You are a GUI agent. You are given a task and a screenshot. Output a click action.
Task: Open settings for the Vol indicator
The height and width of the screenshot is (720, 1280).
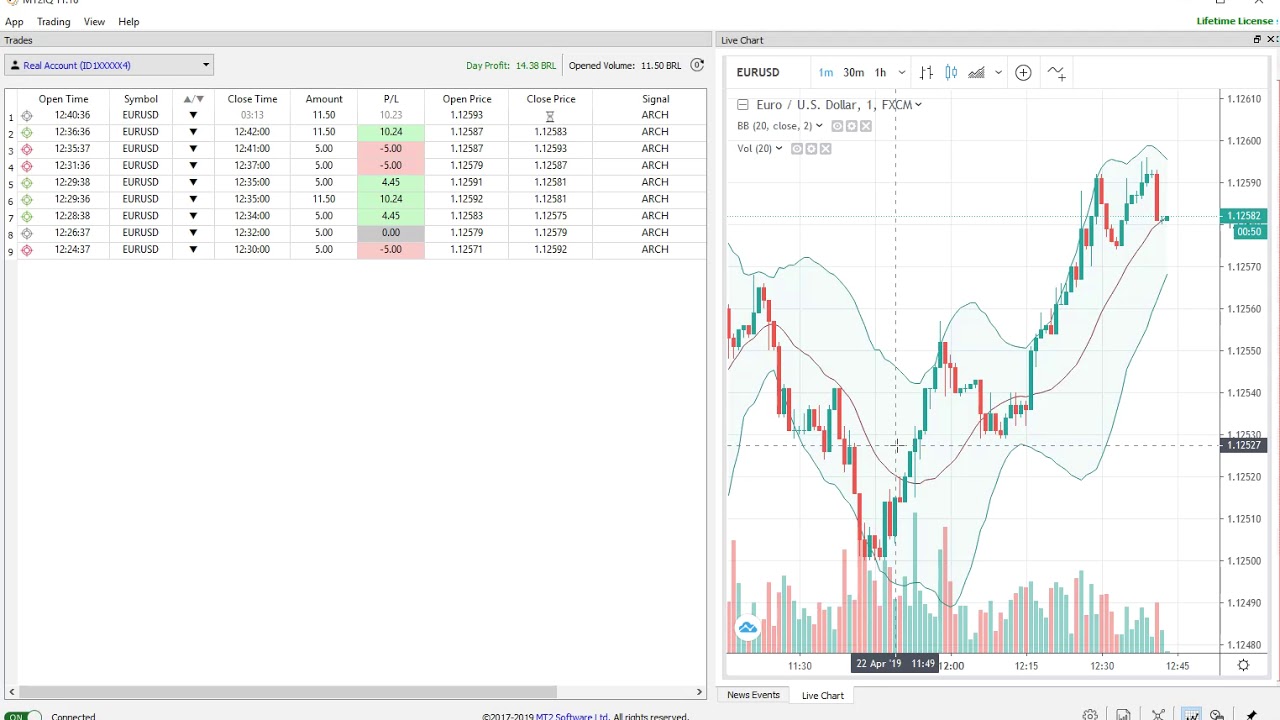[x=811, y=149]
